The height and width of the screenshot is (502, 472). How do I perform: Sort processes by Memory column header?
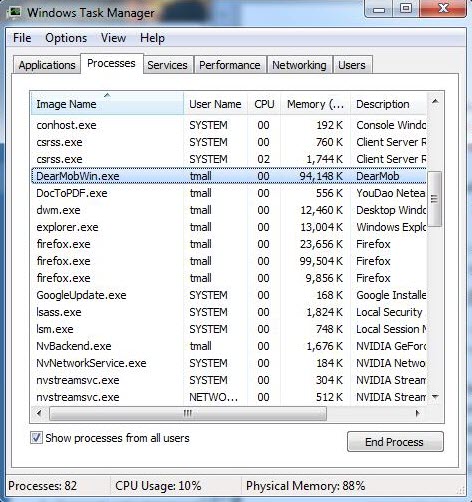click(315, 104)
